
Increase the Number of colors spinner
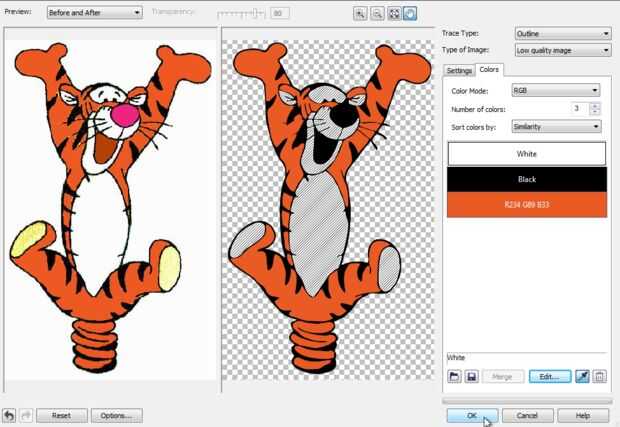(x=595, y=105)
